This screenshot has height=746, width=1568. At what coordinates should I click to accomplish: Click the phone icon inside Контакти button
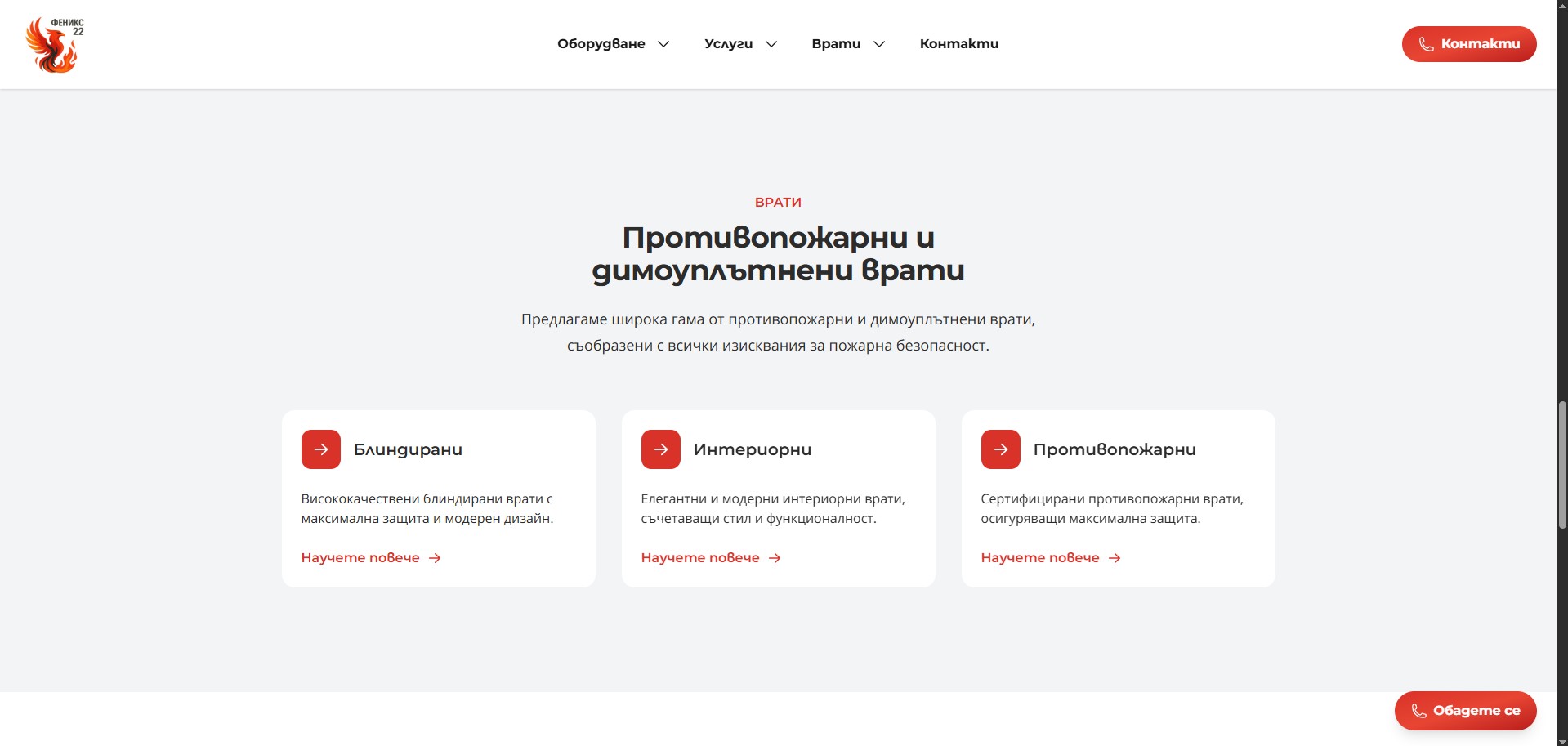point(1427,43)
